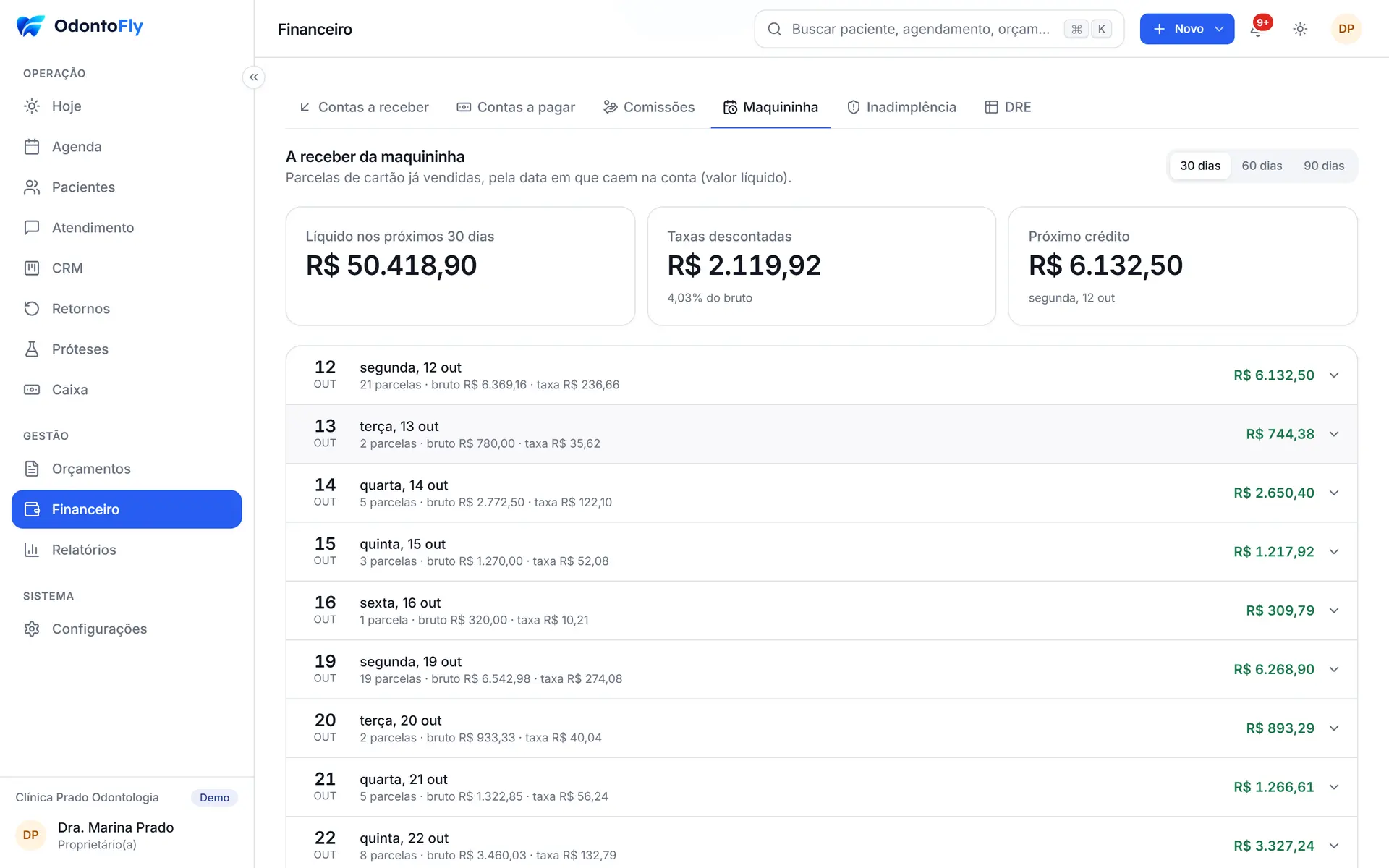Switch period to 90 dias
The width and height of the screenshot is (1389, 868).
tap(1324, 166)
